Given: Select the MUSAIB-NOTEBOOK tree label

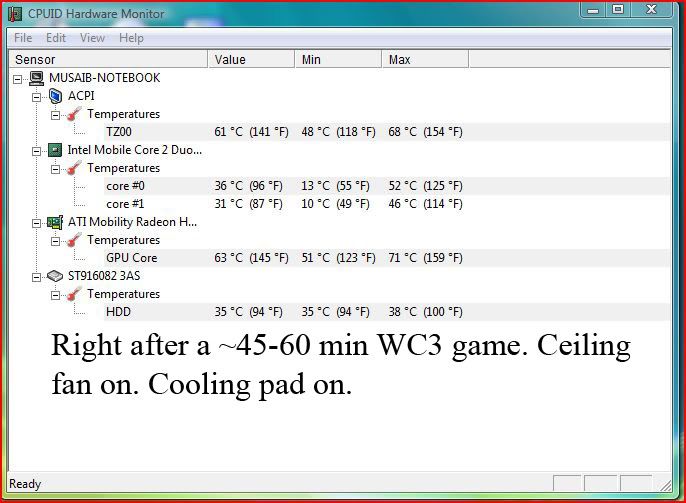Looking at the screenshot, I should click(105, 78).
